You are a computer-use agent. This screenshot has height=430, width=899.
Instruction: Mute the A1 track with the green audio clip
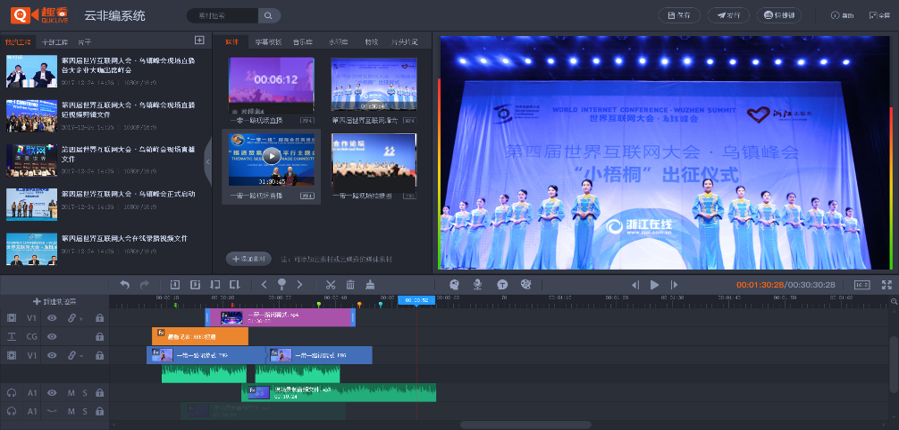click(71, 393)
